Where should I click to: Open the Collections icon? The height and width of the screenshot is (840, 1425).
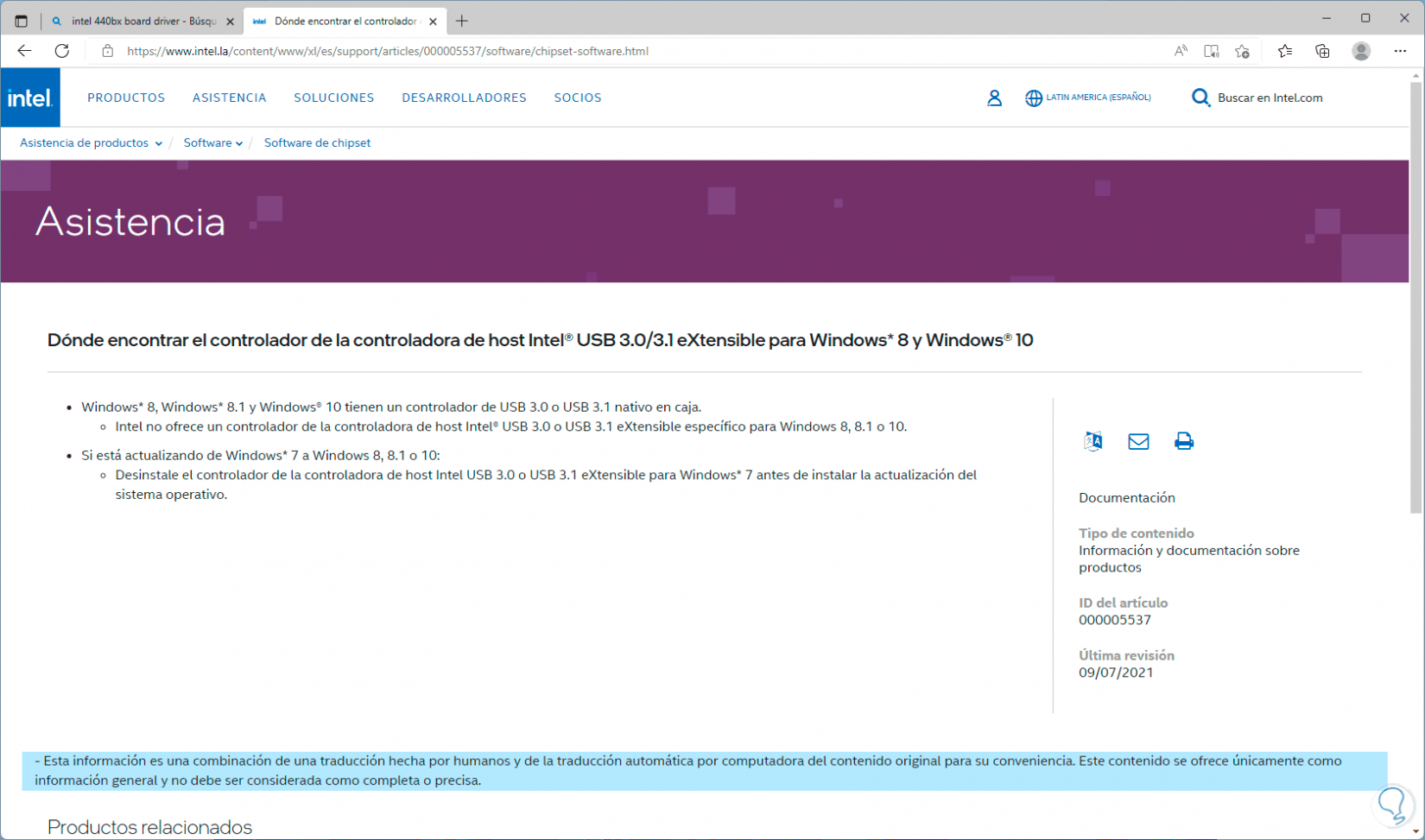1322,51
